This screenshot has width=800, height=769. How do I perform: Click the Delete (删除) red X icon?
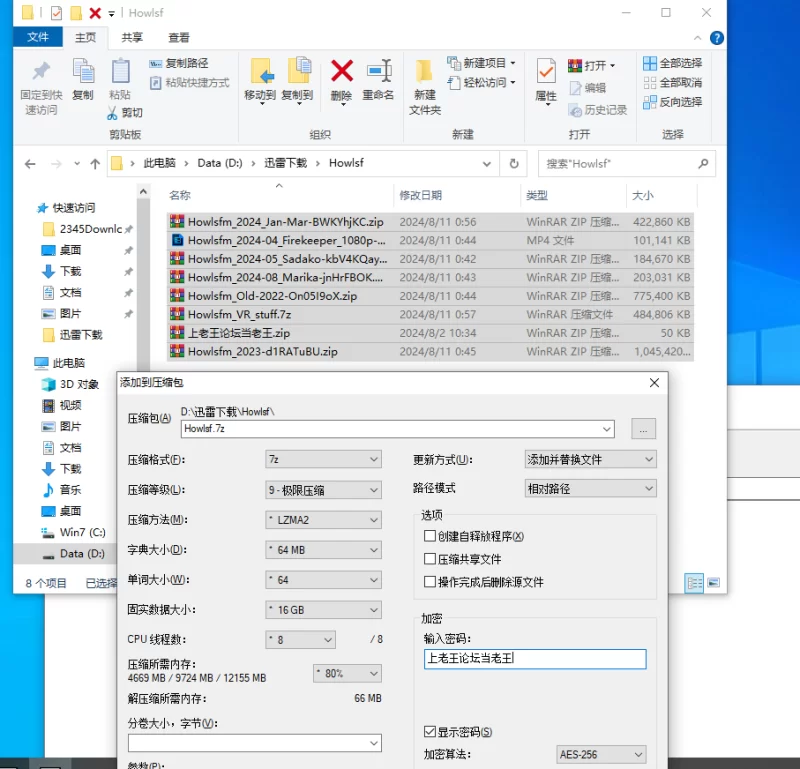click(x=341, y=72)
